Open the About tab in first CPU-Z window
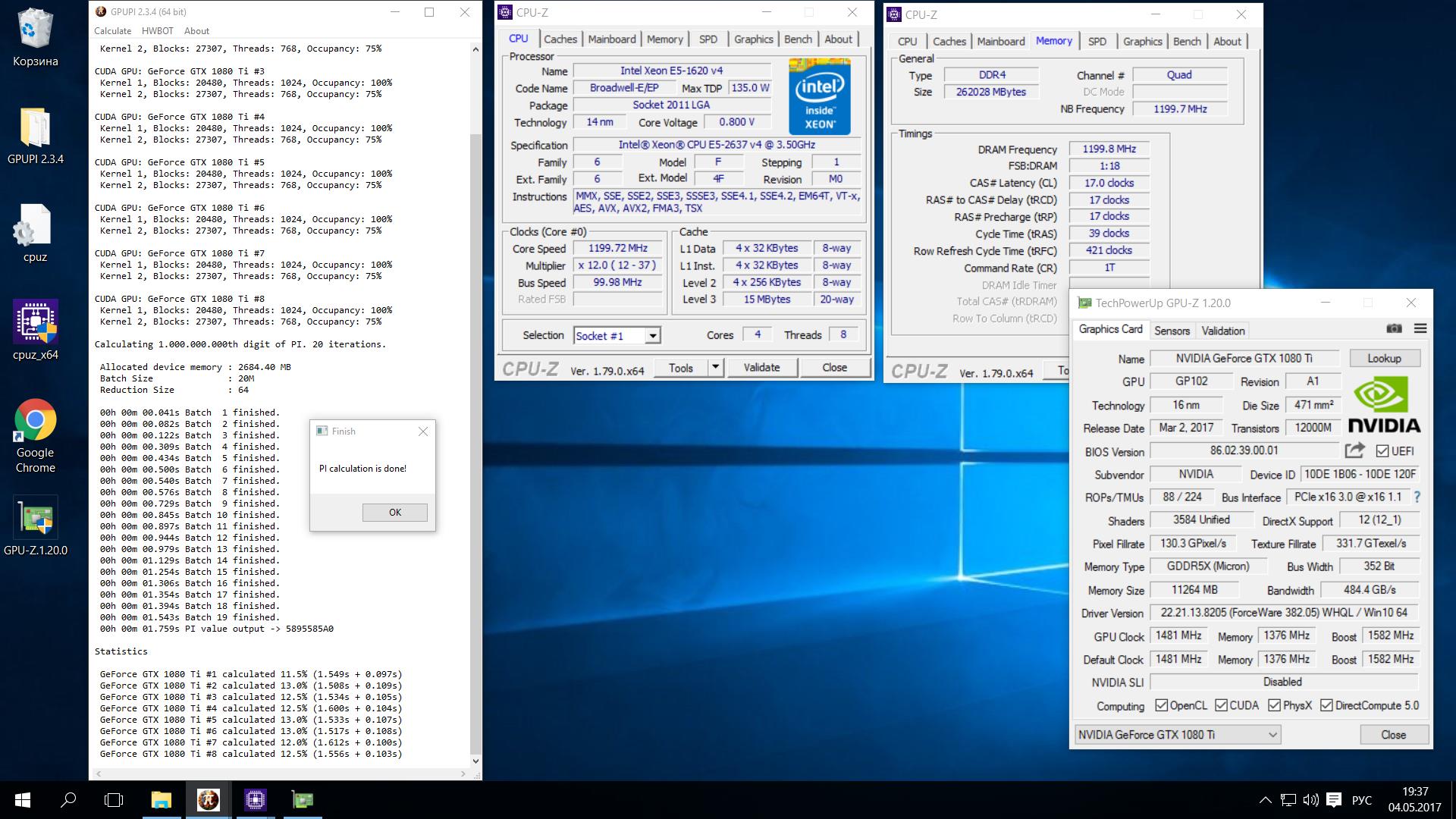 (x=838, y=39)
